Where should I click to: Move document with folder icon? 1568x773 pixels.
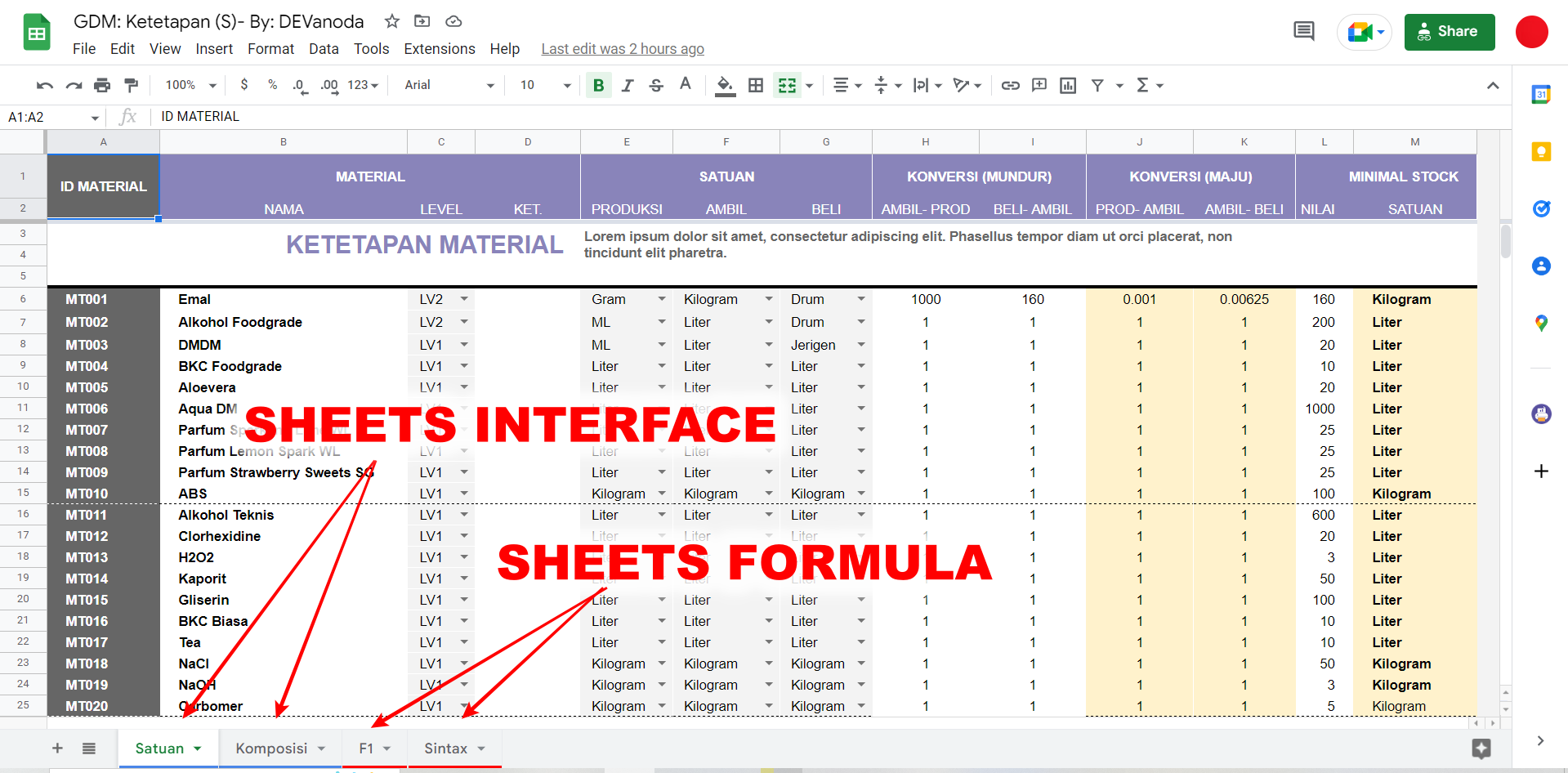(422, 21)
